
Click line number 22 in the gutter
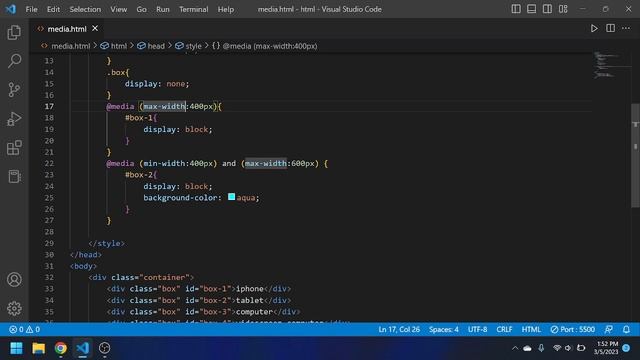click(49, 163)
